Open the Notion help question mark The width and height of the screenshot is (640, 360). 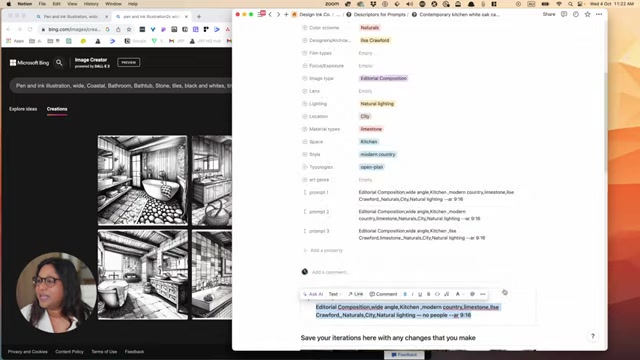click(x=593, y=336)
